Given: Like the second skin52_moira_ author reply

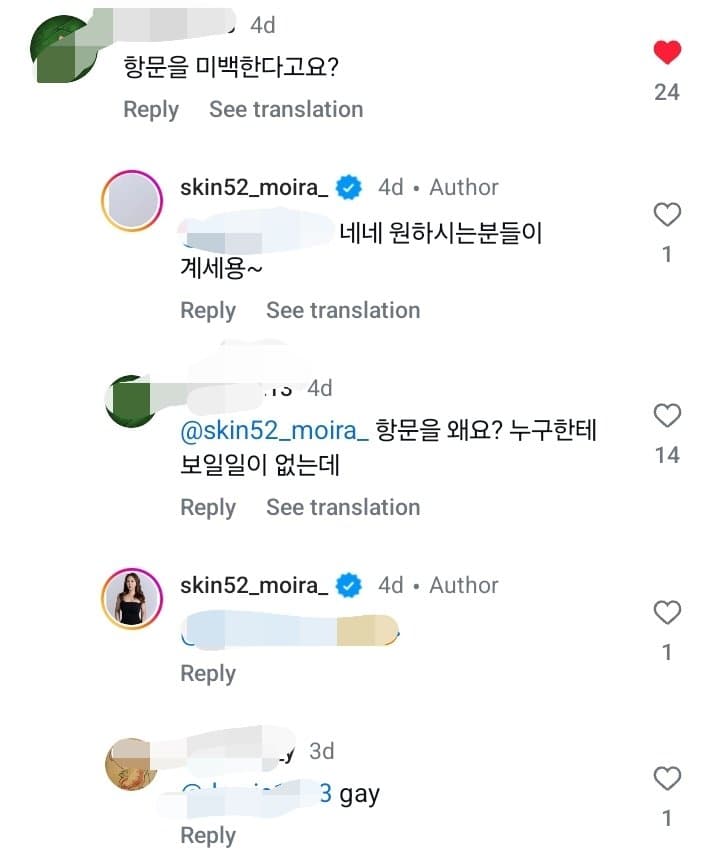Looking at the screenshot, I should pyautogui.click(x=667, y=613).
